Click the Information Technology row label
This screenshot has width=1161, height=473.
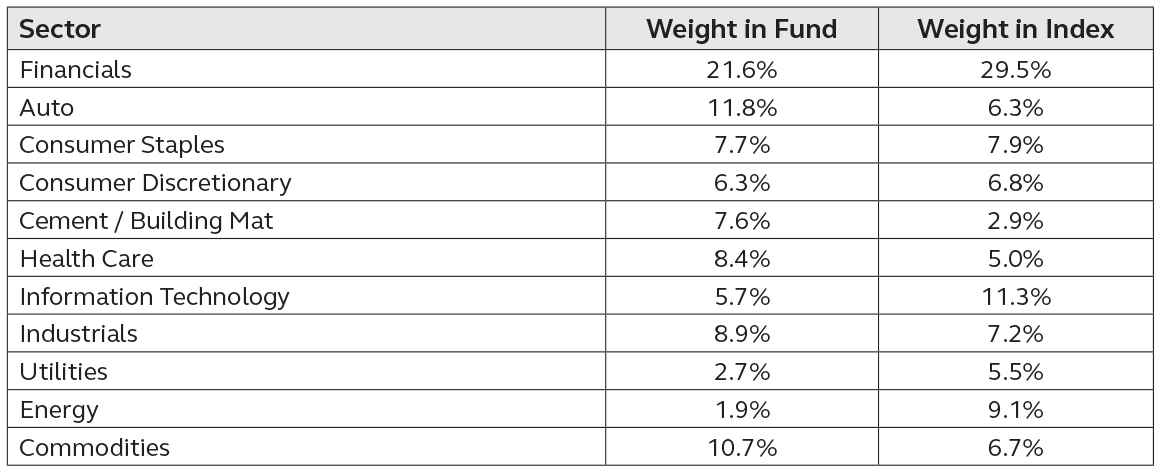tap(154, 297)
